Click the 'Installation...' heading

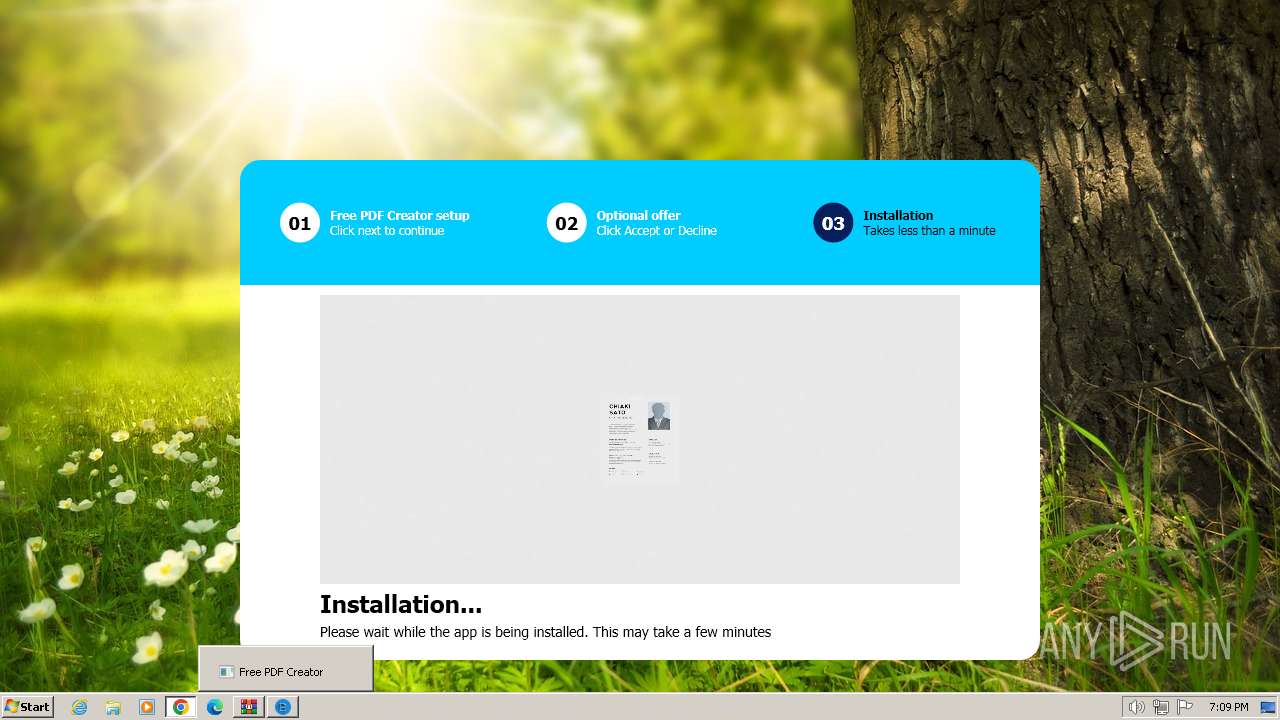pos(401,604)
